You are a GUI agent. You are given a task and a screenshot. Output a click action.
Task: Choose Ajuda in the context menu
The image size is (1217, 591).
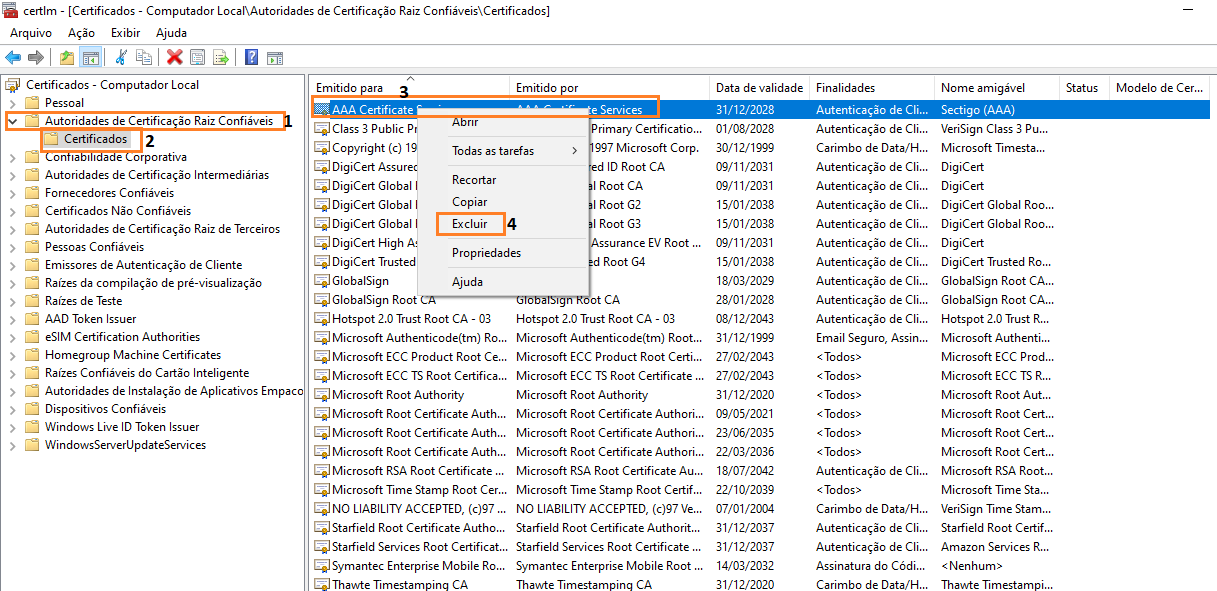tap(467, 282)
